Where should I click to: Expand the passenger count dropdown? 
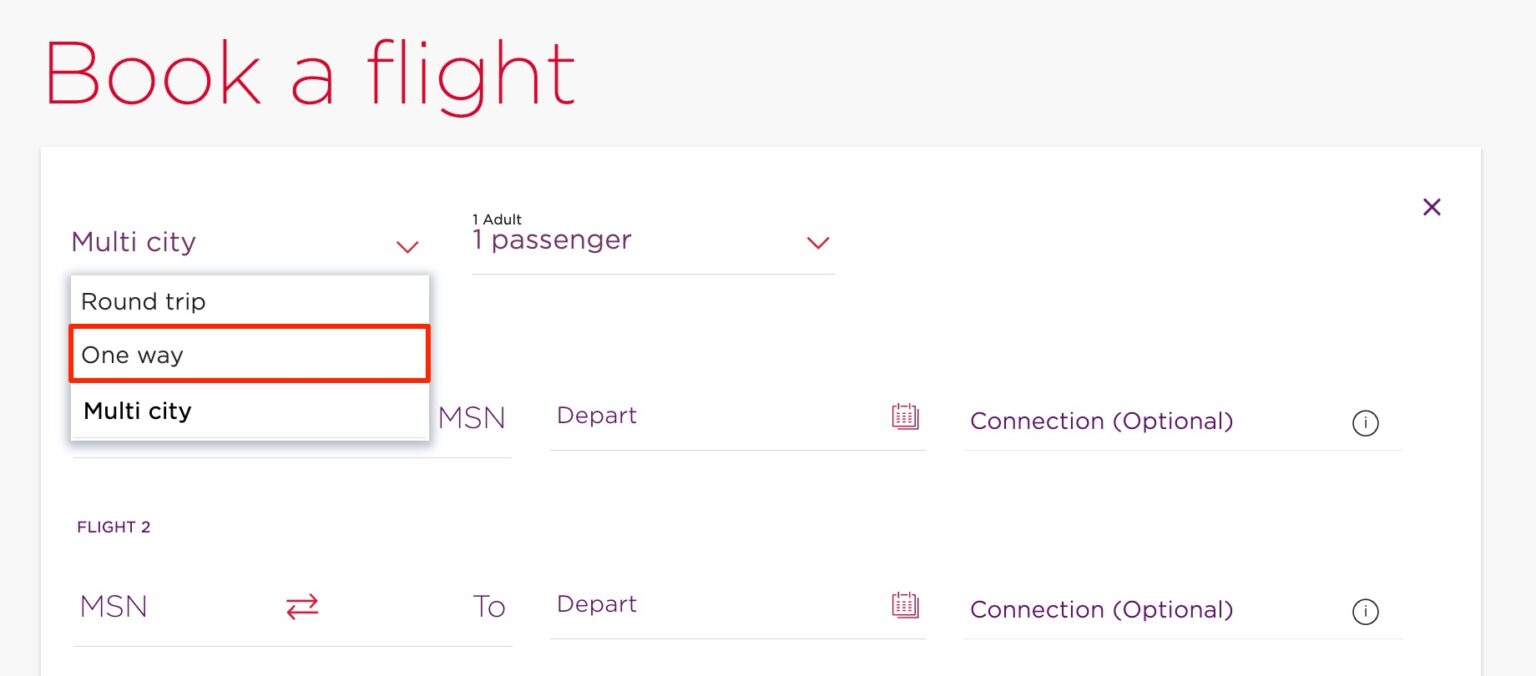click(x=818, y=243)
